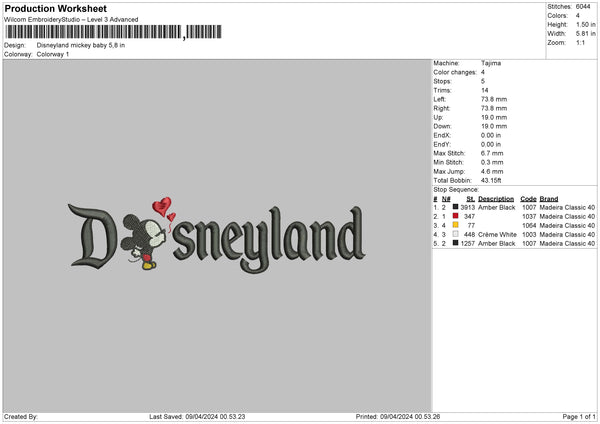Viewport: 600px width, 424px height.
Task: Click the Color changes value 4
Action: point(483,72)
